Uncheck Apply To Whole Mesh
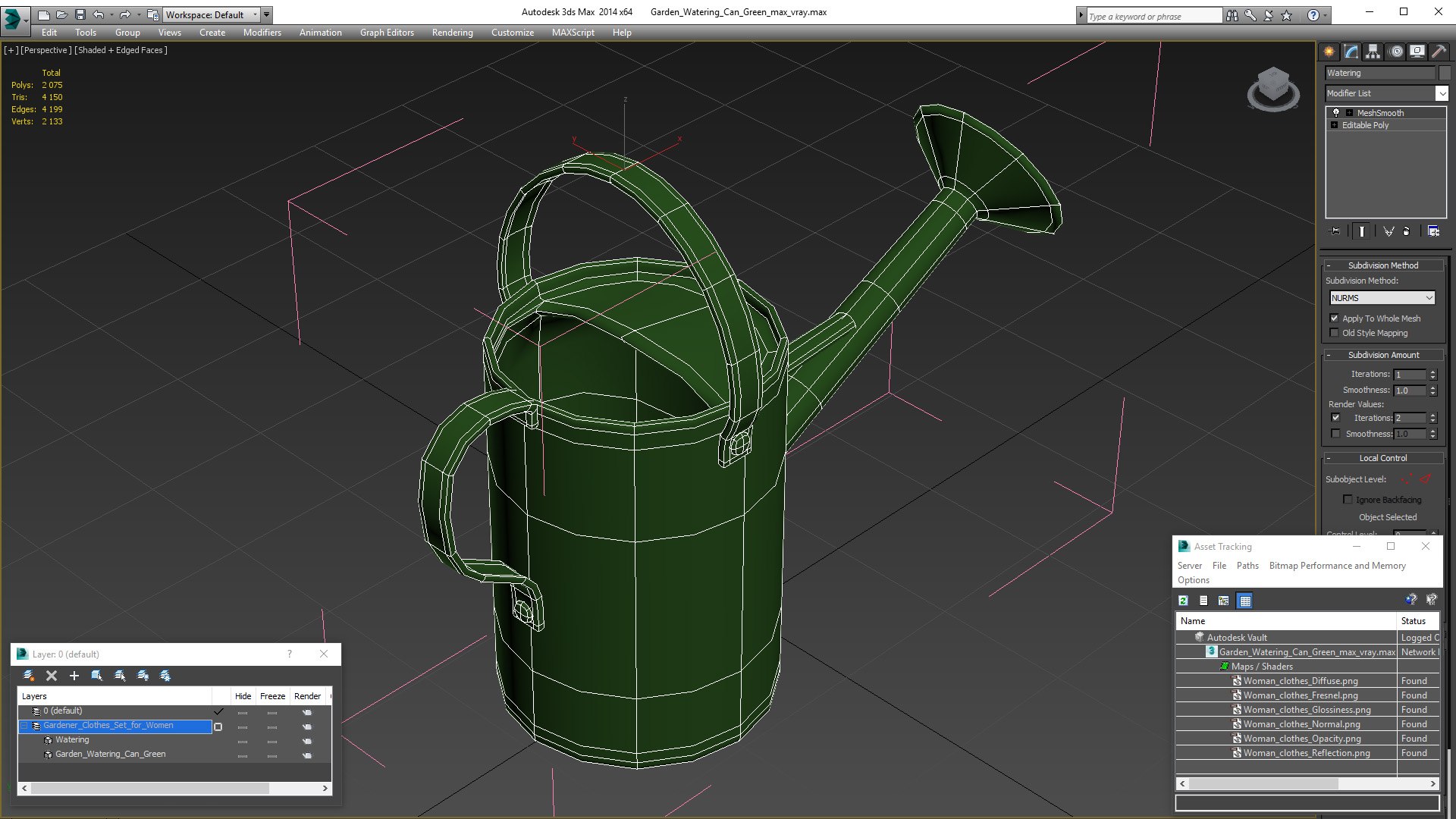Image resolution: width=1456 pixels, height=819 pixels. [x=1335, y=318]
